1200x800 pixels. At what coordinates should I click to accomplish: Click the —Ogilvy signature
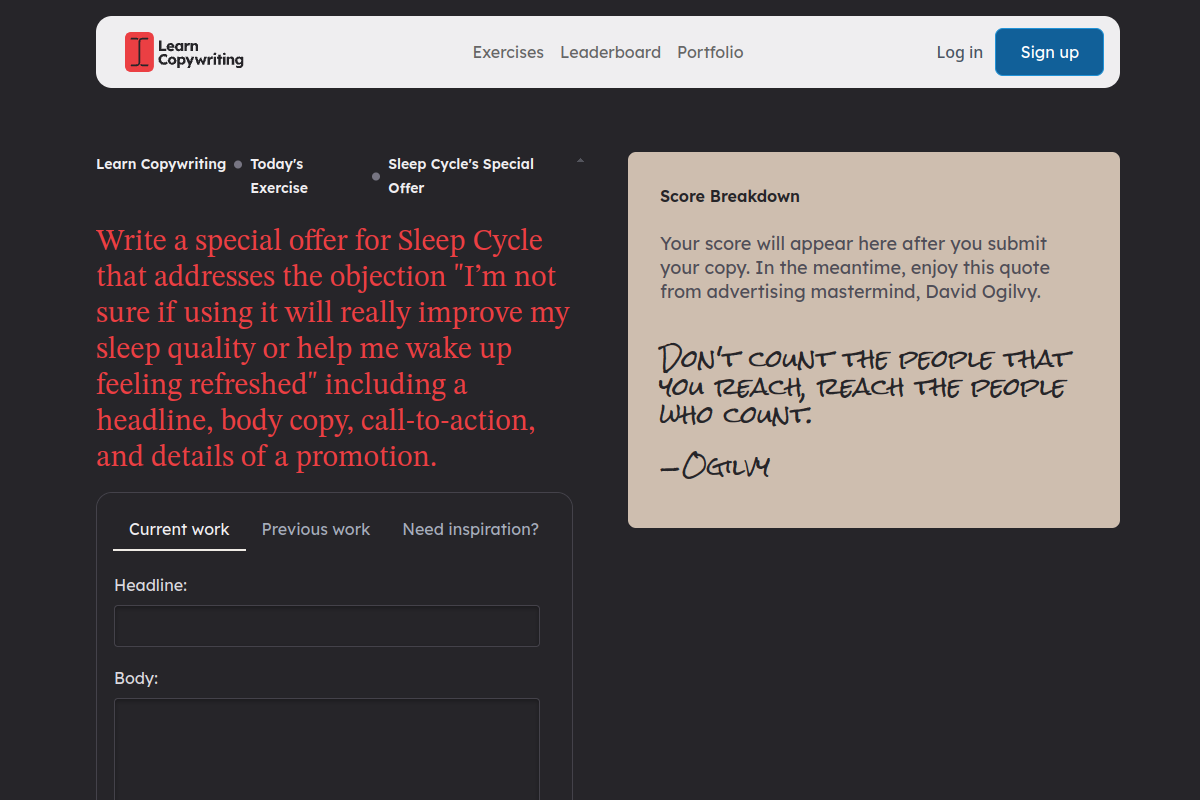click(x=715, y=466)
